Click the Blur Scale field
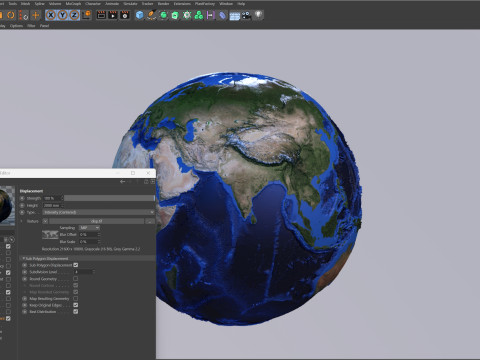 point(89,242)
